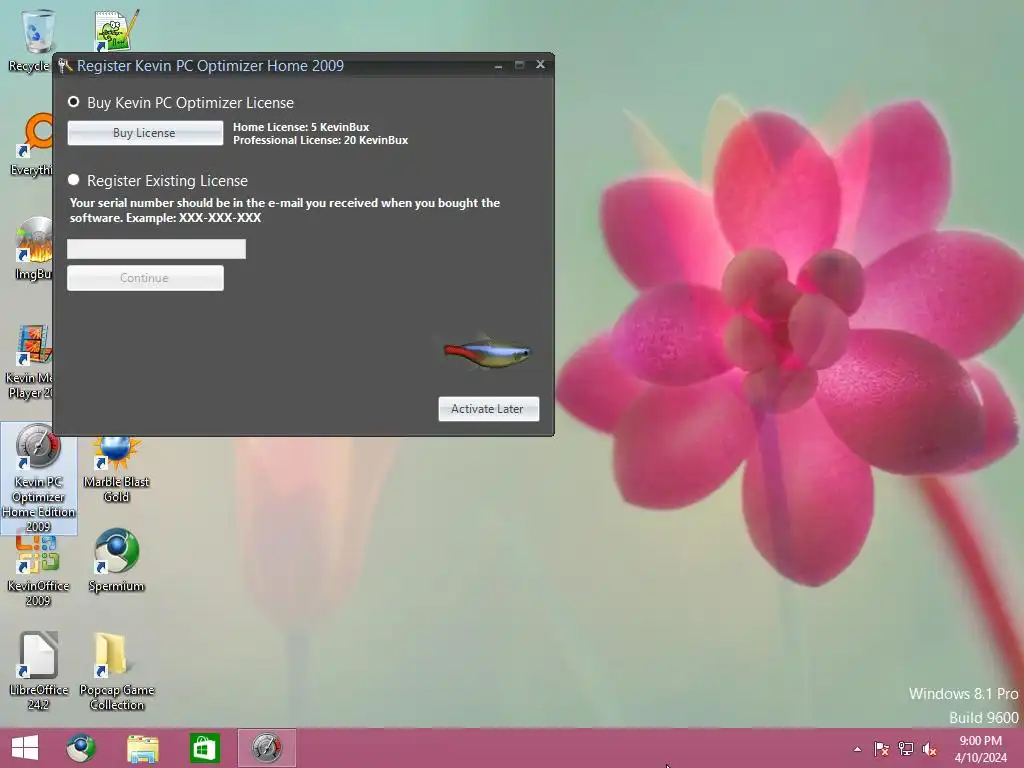
Task: Focus the serial number input field
Action: click(157, 249)
